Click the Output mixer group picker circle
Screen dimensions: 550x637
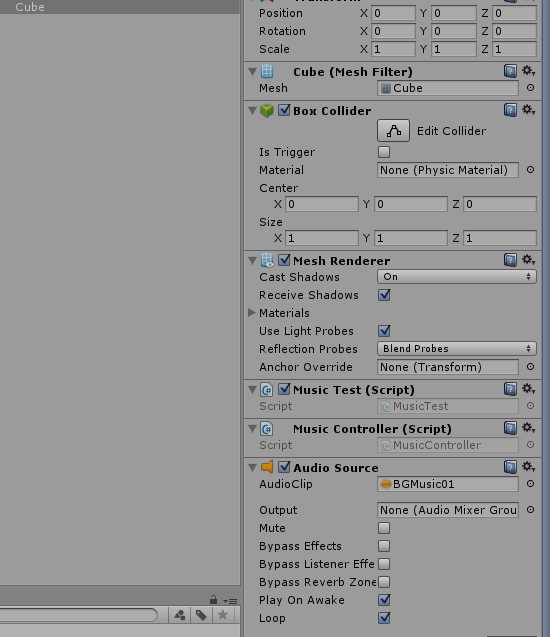531,510
